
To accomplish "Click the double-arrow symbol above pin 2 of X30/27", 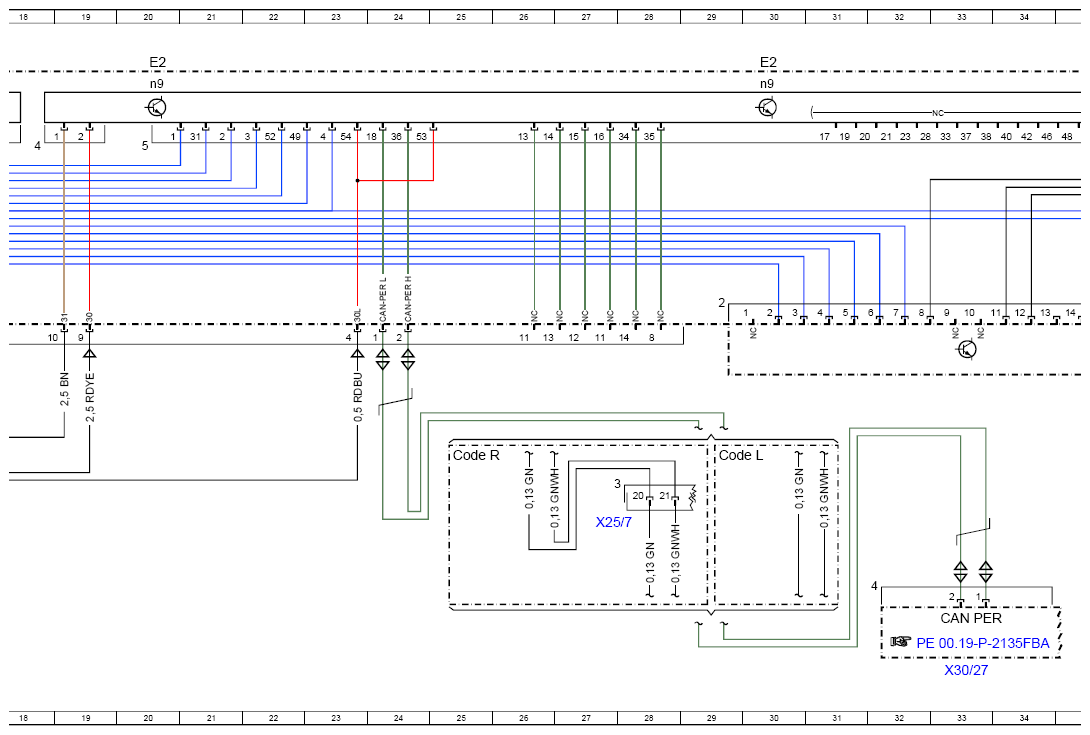I will (x=960, y=572).
